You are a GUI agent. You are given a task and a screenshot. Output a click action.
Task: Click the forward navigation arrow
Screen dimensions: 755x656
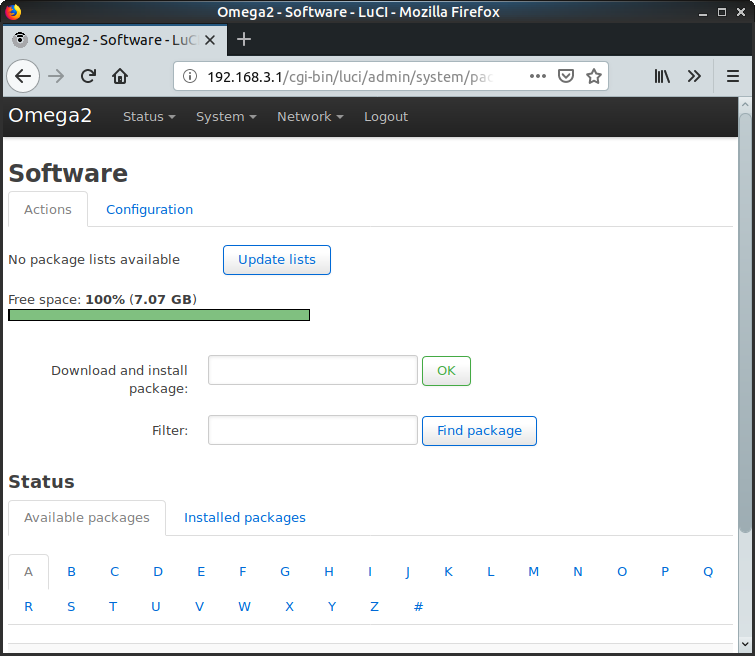56,76
